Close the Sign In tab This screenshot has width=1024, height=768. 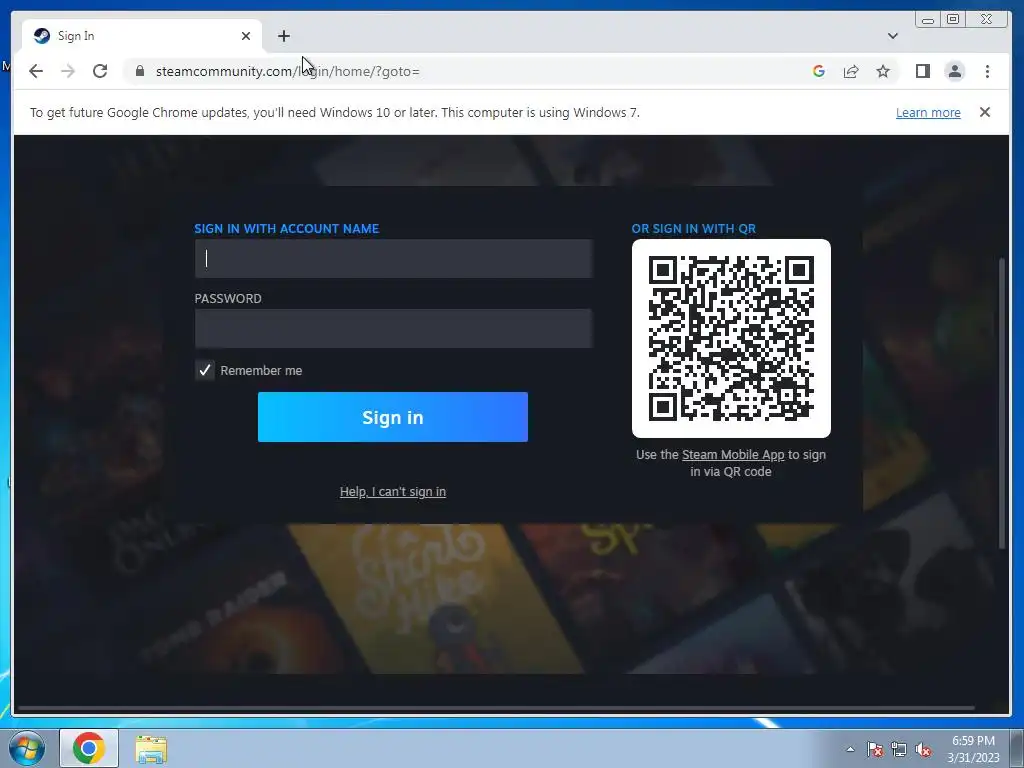point(246,36)
